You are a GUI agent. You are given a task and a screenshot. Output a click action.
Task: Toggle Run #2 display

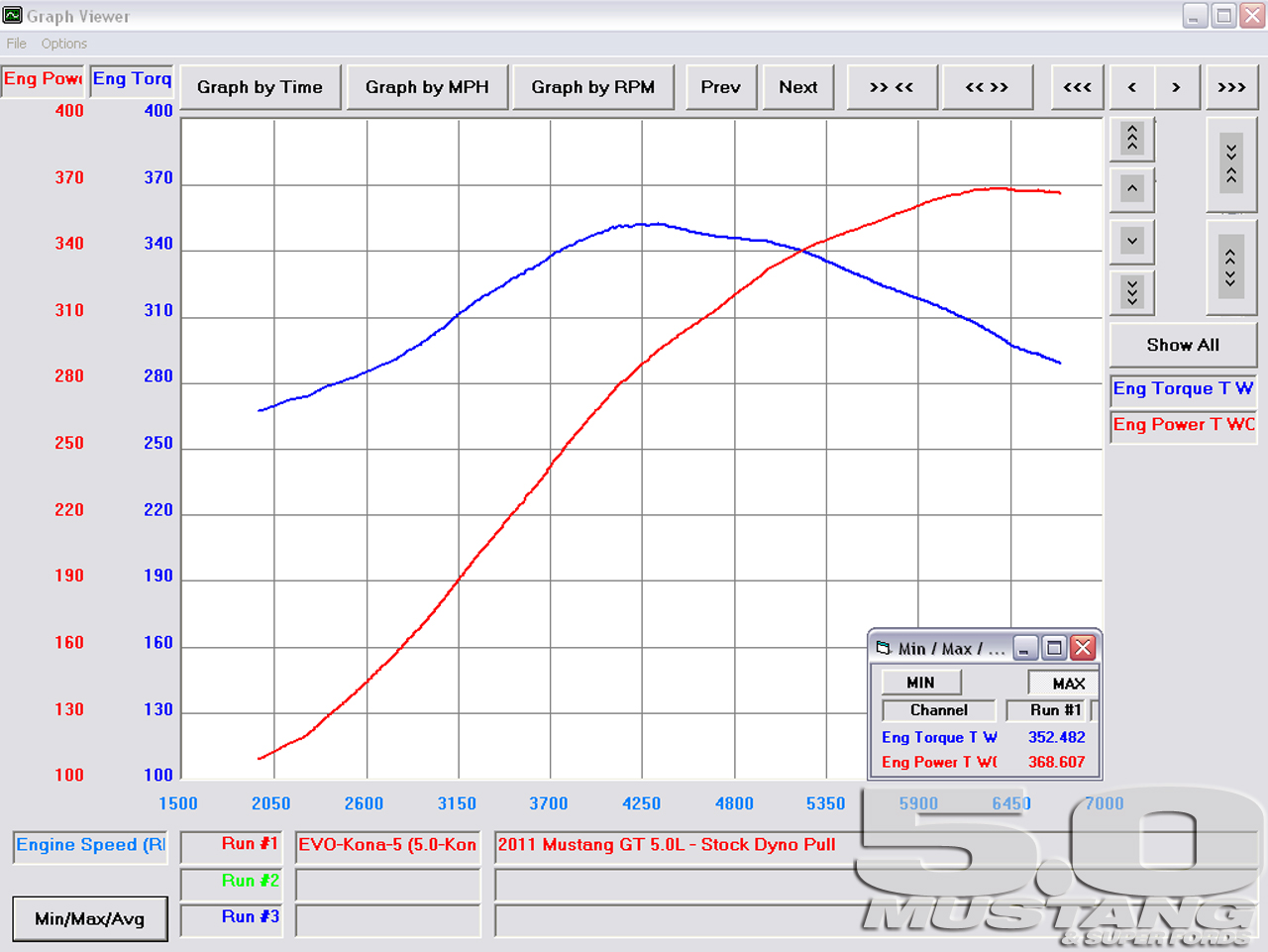pos(231,883)
